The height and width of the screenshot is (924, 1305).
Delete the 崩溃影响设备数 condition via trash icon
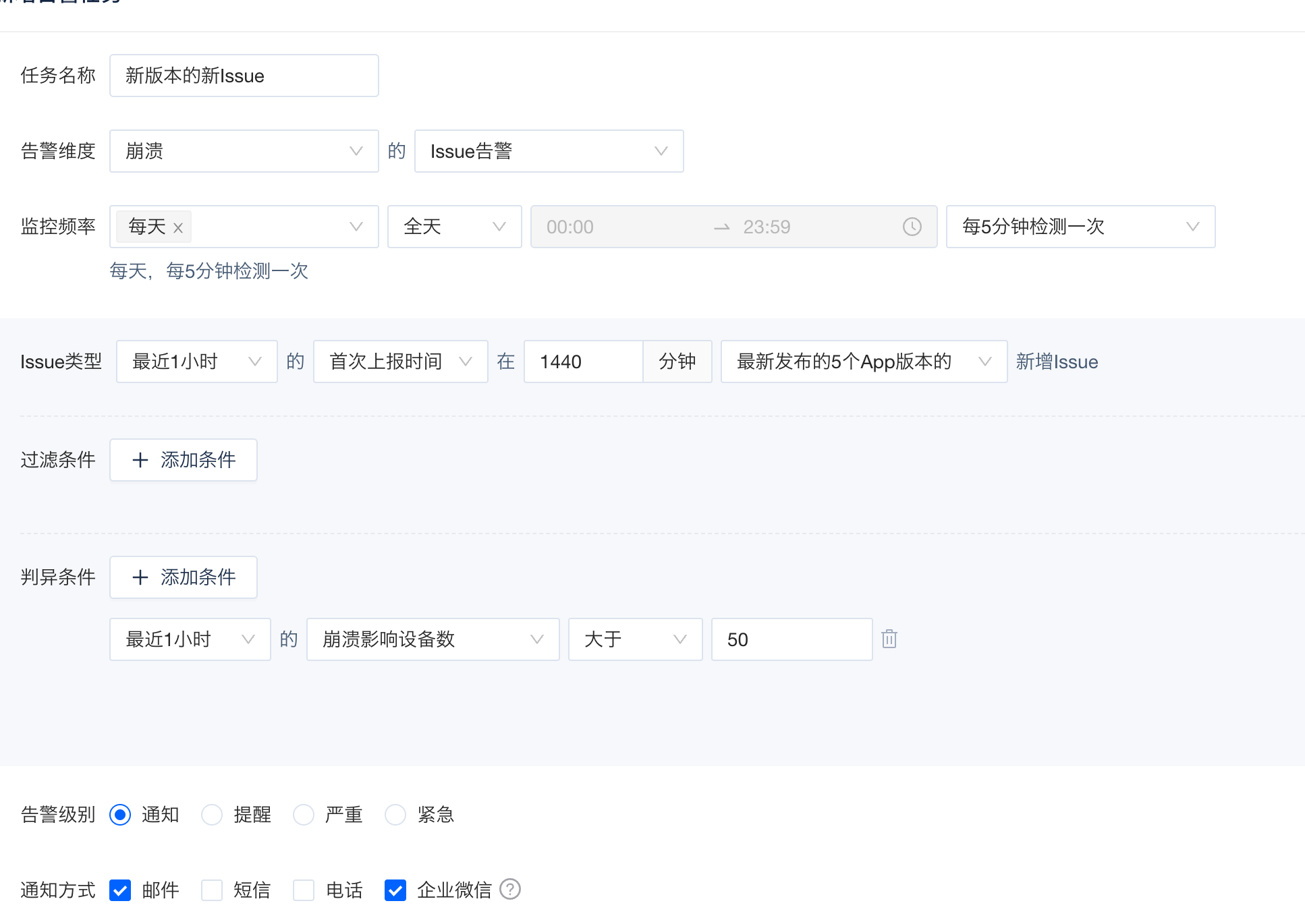[889, 639]
